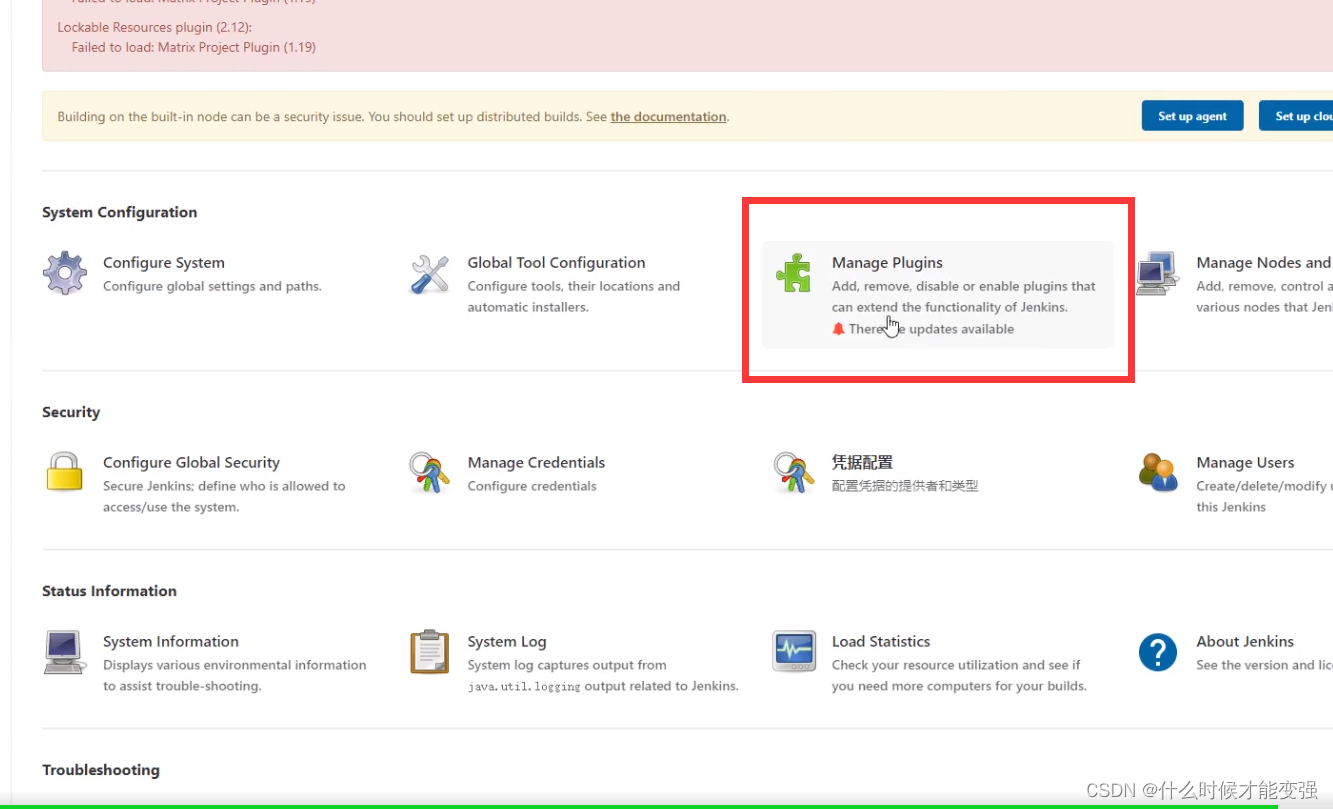Click the 凭据配置 keys icon
This screenshot has width=1333, height=809.
[794, 473]
